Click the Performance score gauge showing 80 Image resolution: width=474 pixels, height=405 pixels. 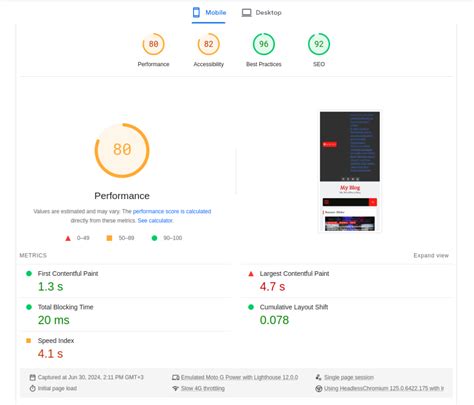[x=153, y=44]
